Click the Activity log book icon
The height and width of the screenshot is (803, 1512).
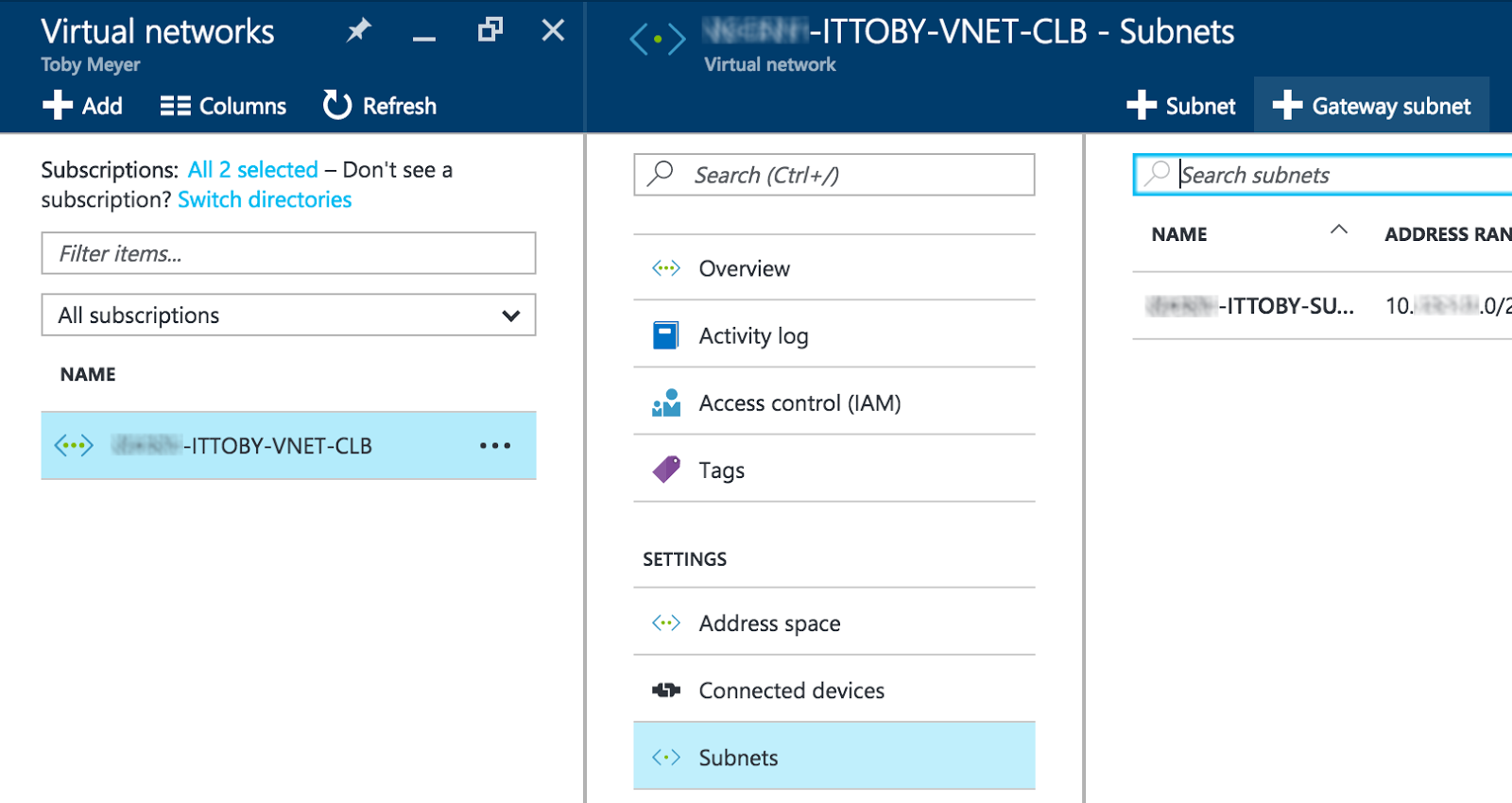(x=665, y=335)
